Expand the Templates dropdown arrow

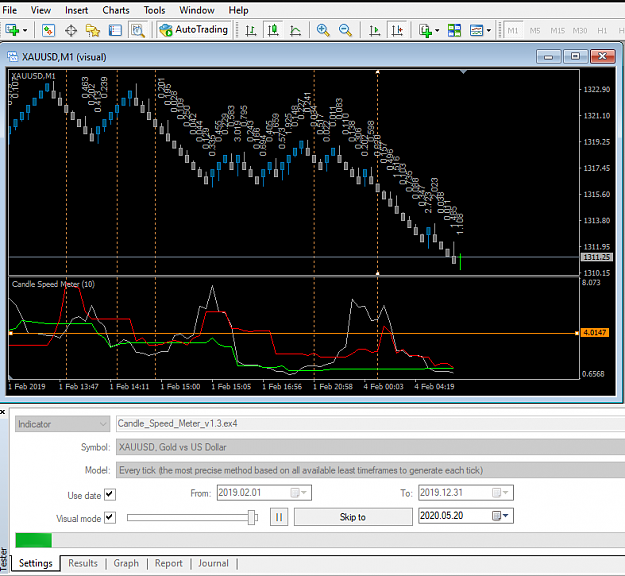pos(489,30)
